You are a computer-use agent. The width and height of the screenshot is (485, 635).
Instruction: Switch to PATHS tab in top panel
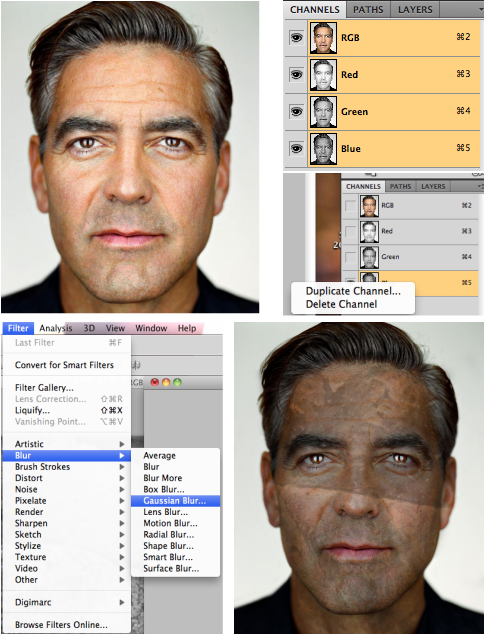[368, 9]
